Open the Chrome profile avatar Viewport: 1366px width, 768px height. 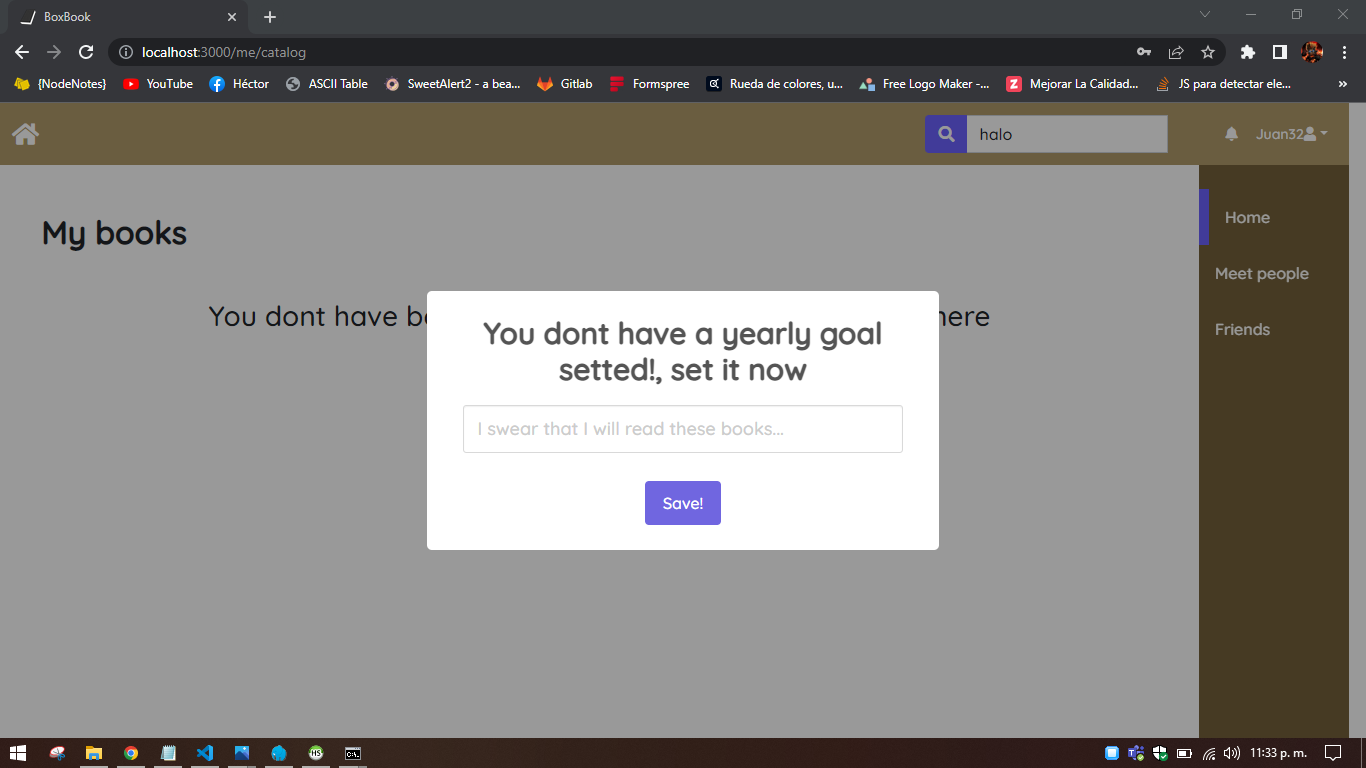[x=1312, y=52]
